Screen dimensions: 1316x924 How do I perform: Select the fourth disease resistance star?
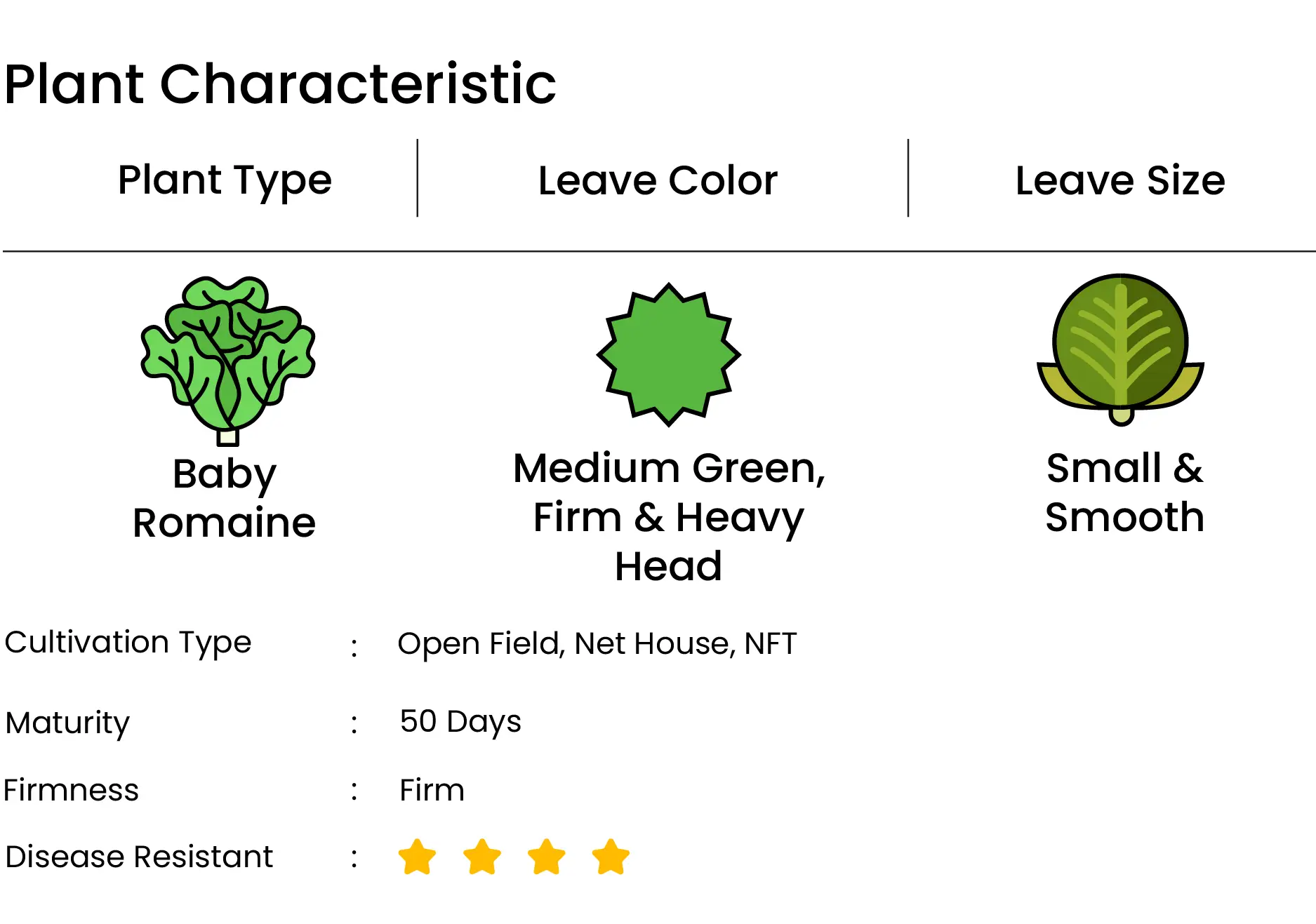coord(611,857)
